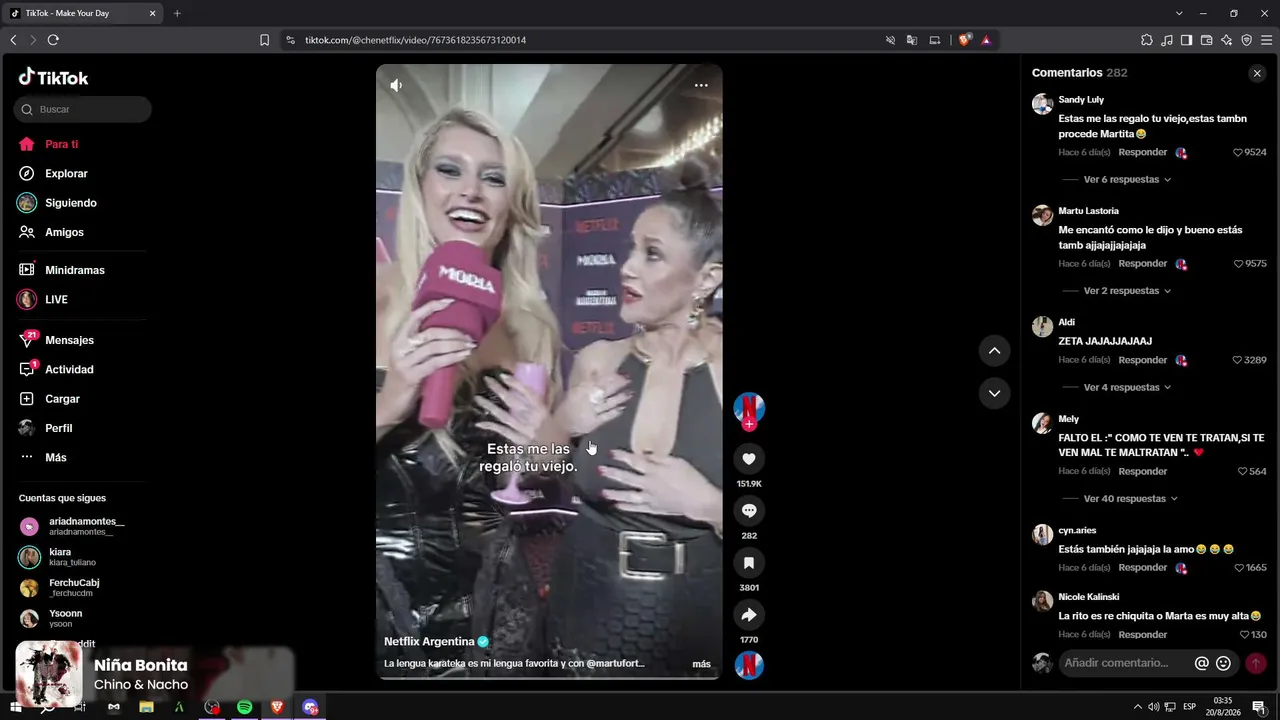Open the Brave Rewards triangle icon
The height and width of the screenshot is (720, 1280).
[986, 40]
